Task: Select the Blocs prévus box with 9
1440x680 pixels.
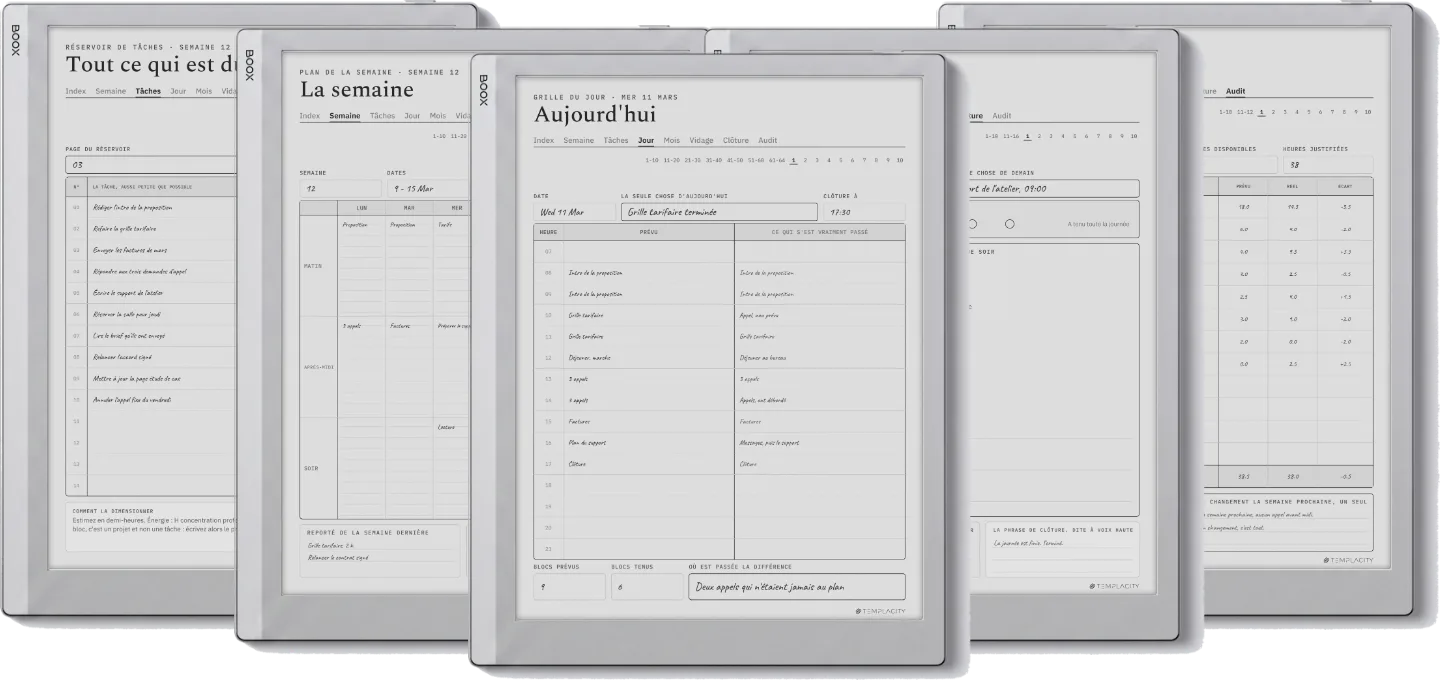Action: [x=569, y=587]
